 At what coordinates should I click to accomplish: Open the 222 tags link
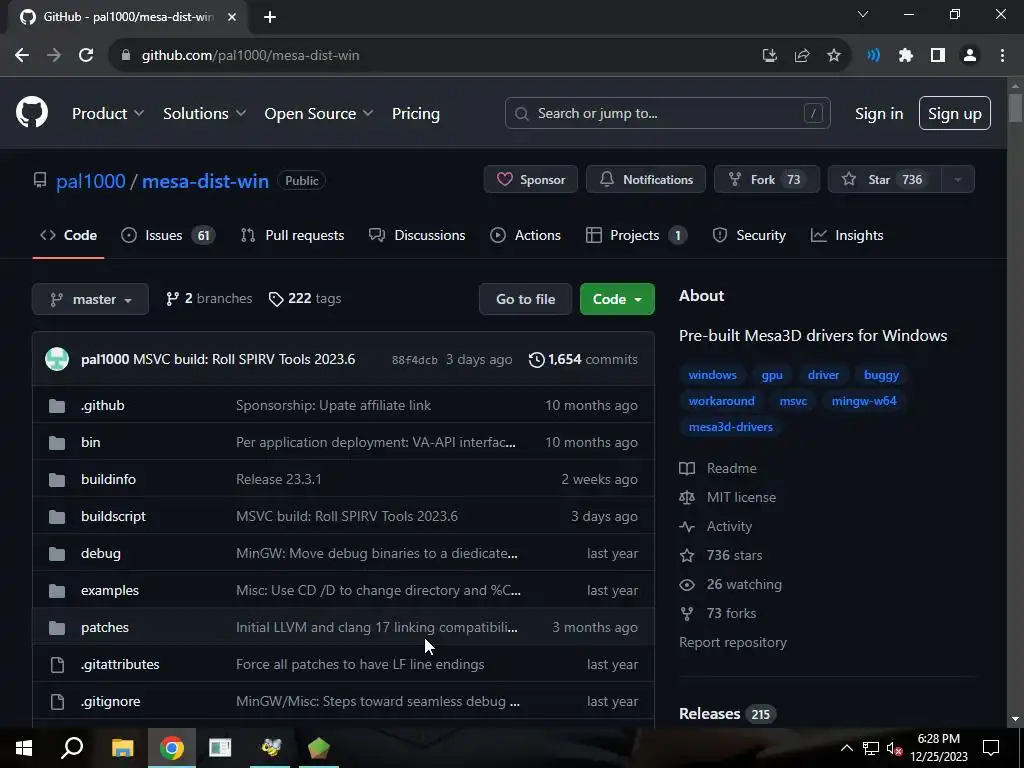tap(305, 298)
